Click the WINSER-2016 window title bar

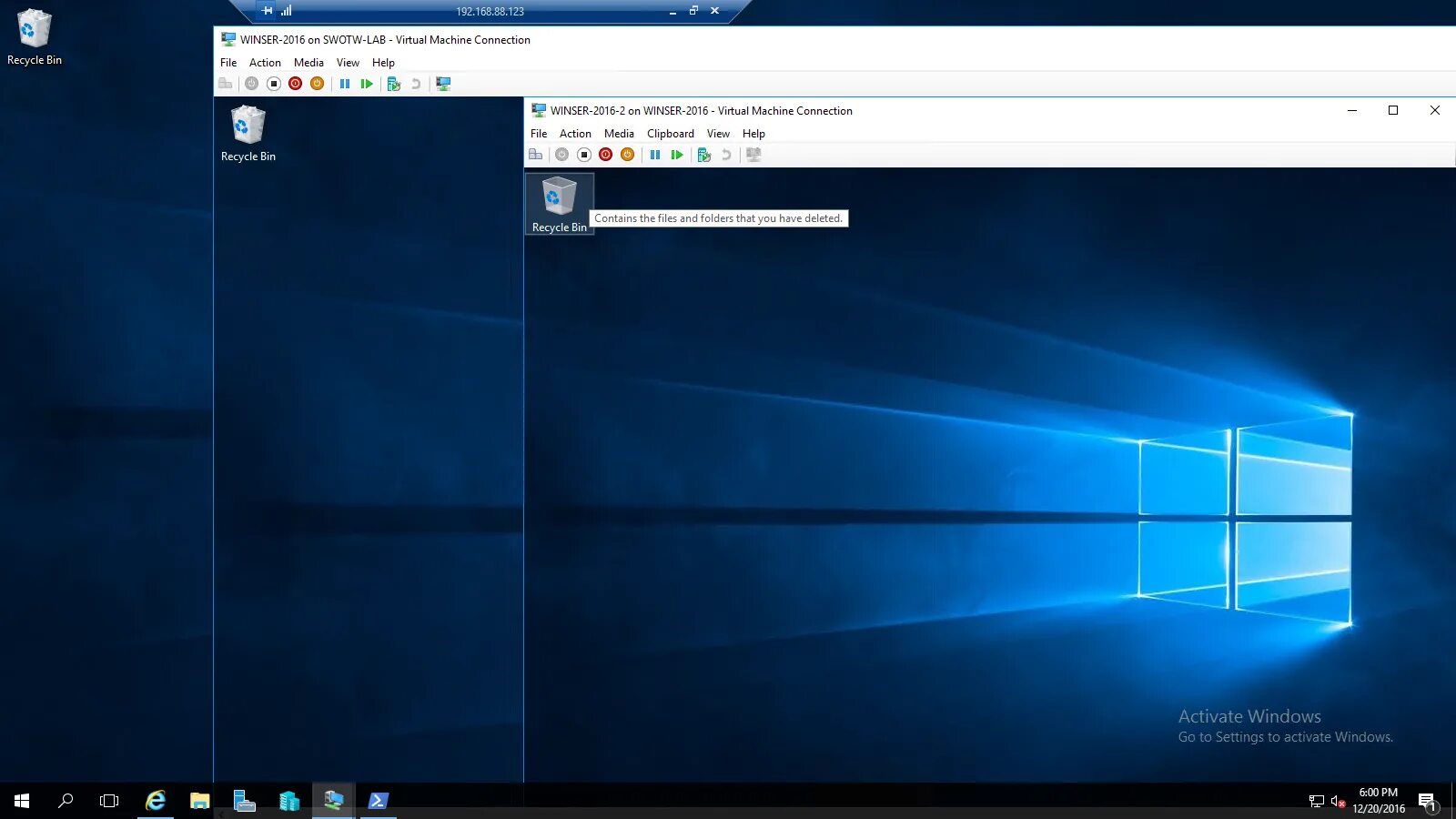[x=834, y=39]
